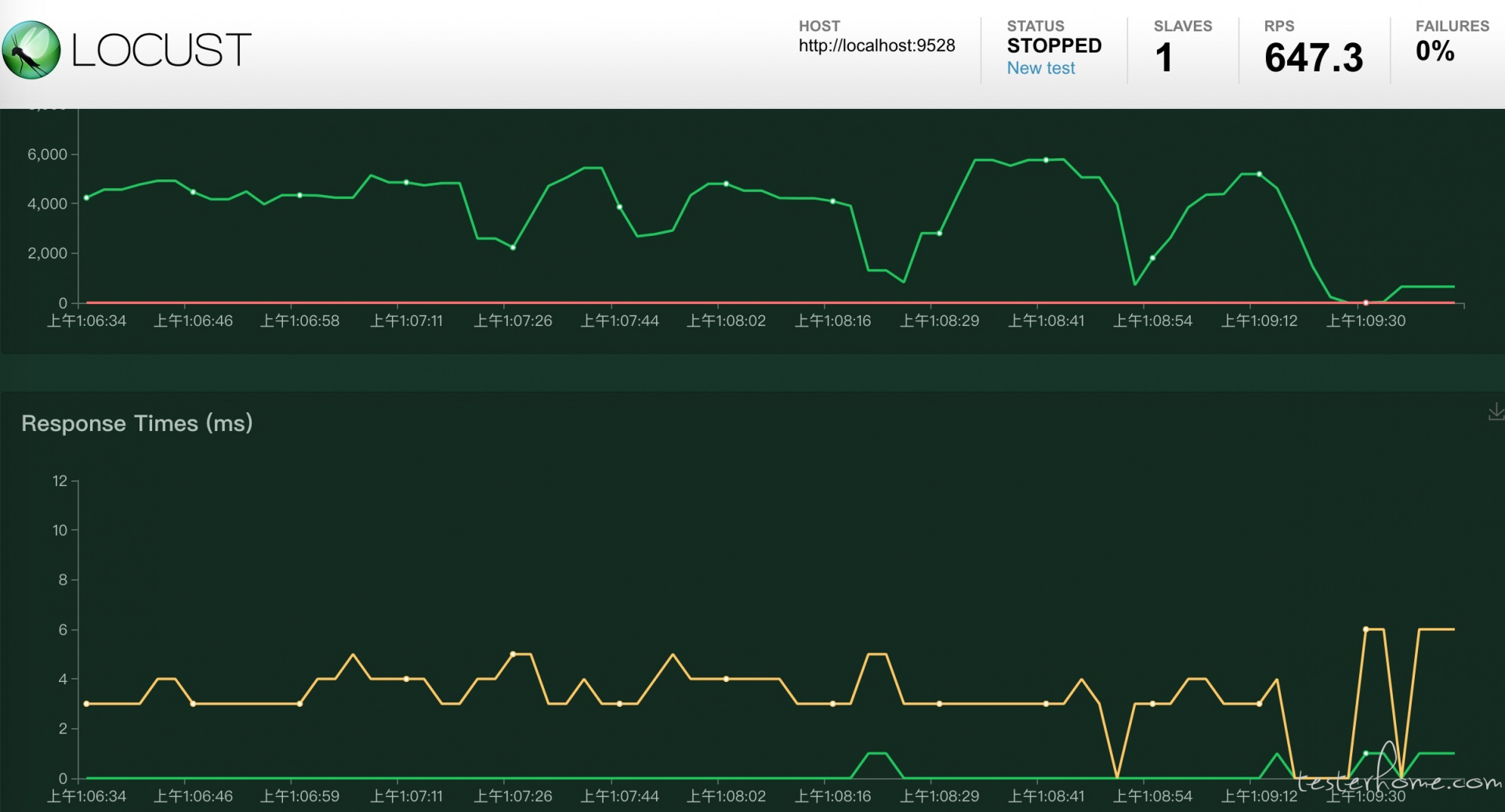This screenshot has width=1505, height=812.
Task: Select the RPS value 647.3
Action: [1314, 57]
